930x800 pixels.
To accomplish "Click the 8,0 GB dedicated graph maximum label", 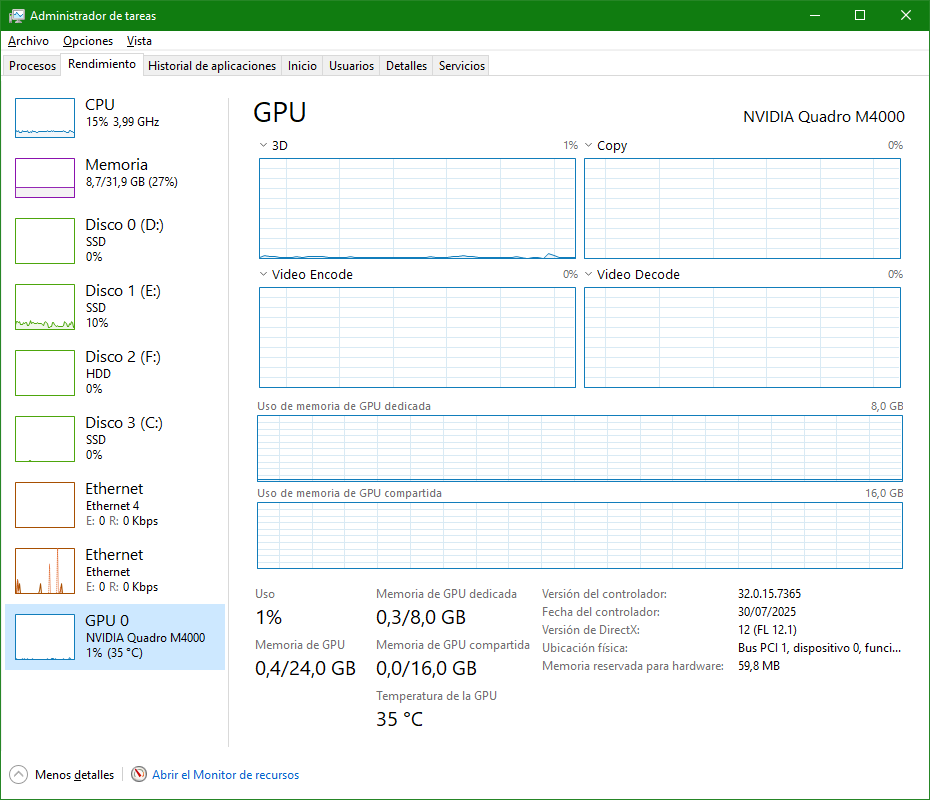I will coord(887,406).
